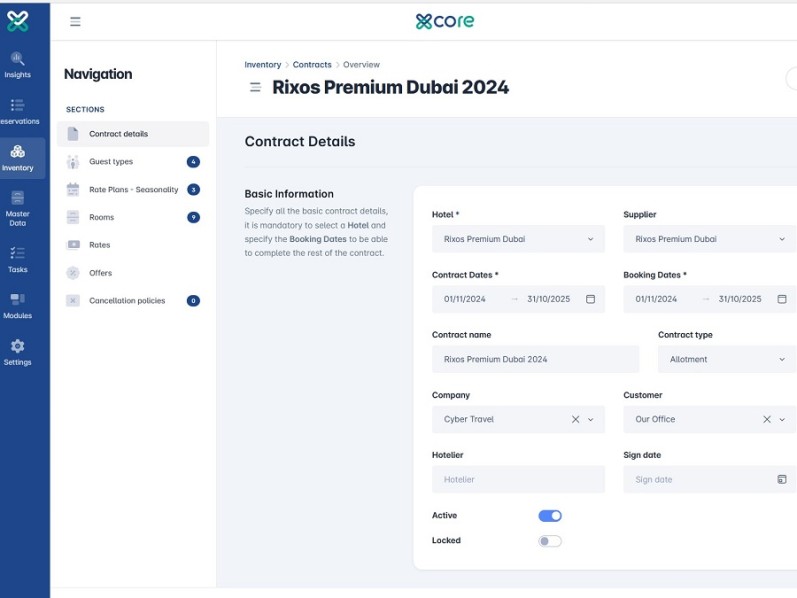The image size is (797, 598).
Task: Open the Reservations sidebar icon
Action: point(17,105)
